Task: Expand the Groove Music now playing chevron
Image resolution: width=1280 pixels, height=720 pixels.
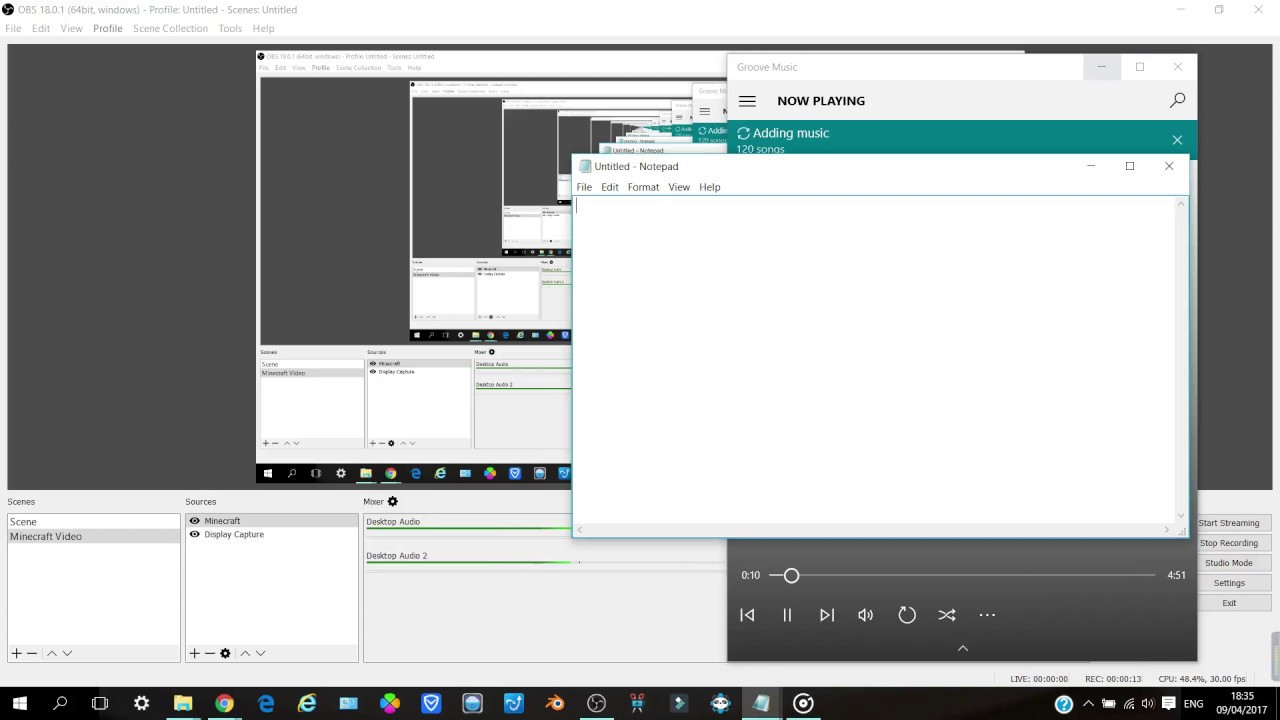Action: [x=963, y=648]
